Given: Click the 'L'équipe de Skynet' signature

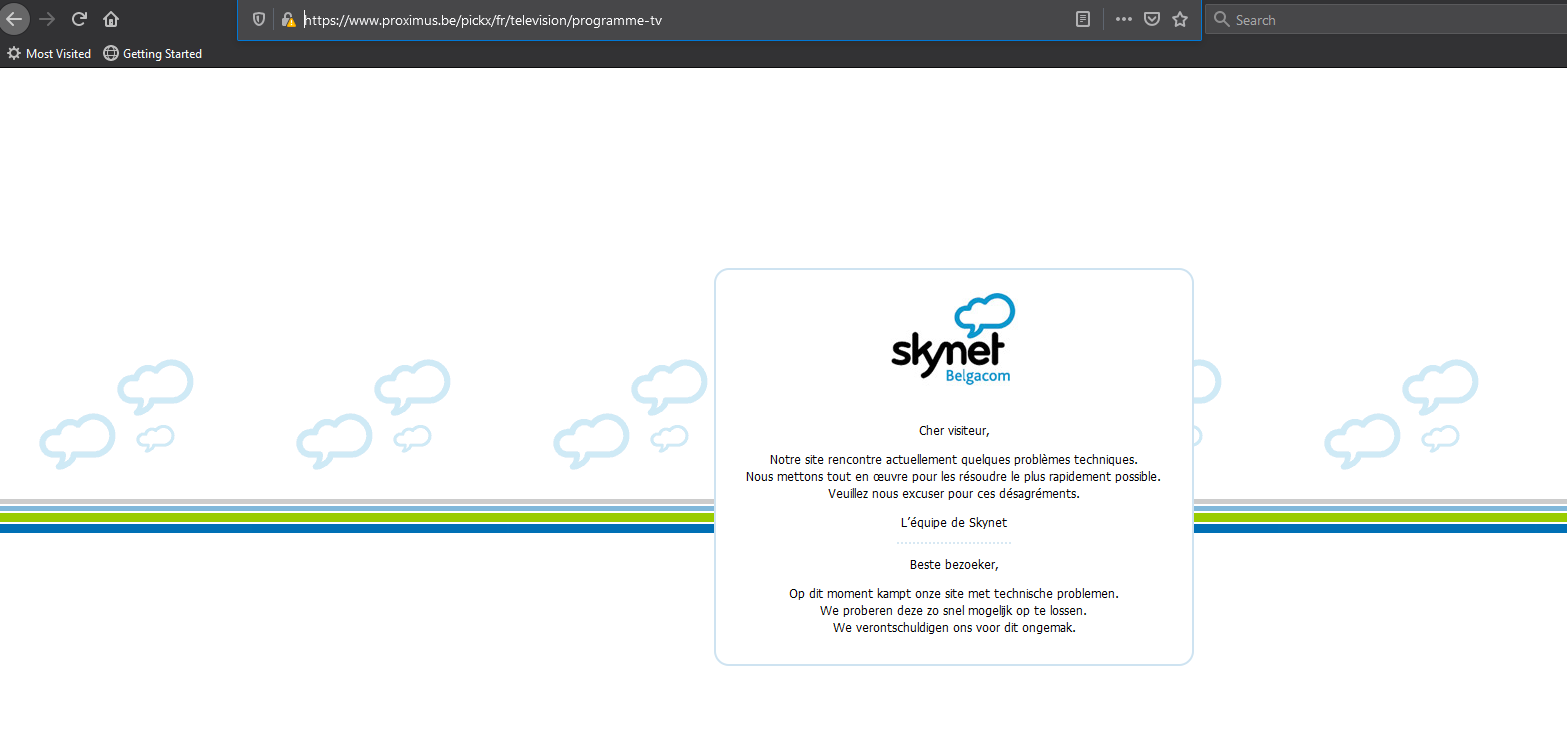Looking at the screenshot, I should (954, 523).
